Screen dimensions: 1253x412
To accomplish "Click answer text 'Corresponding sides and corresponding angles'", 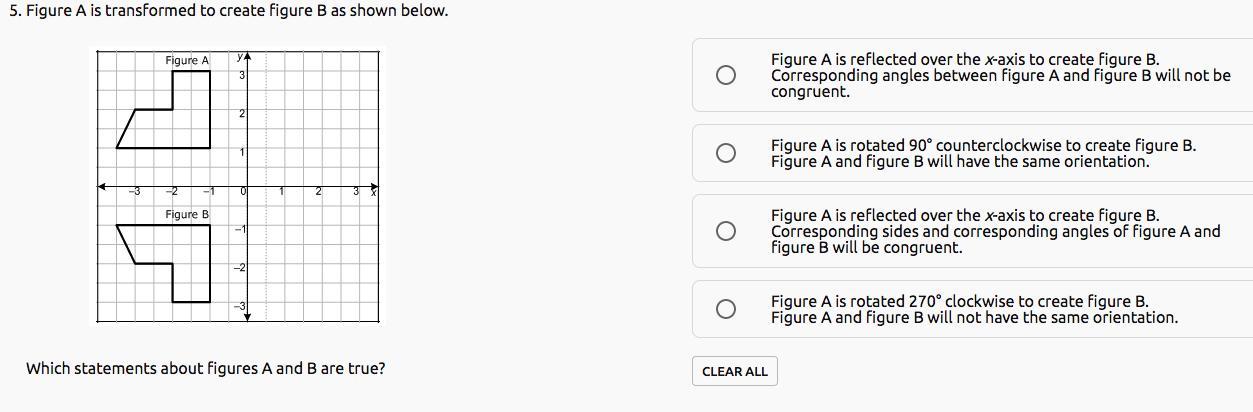I will point(995,231).
